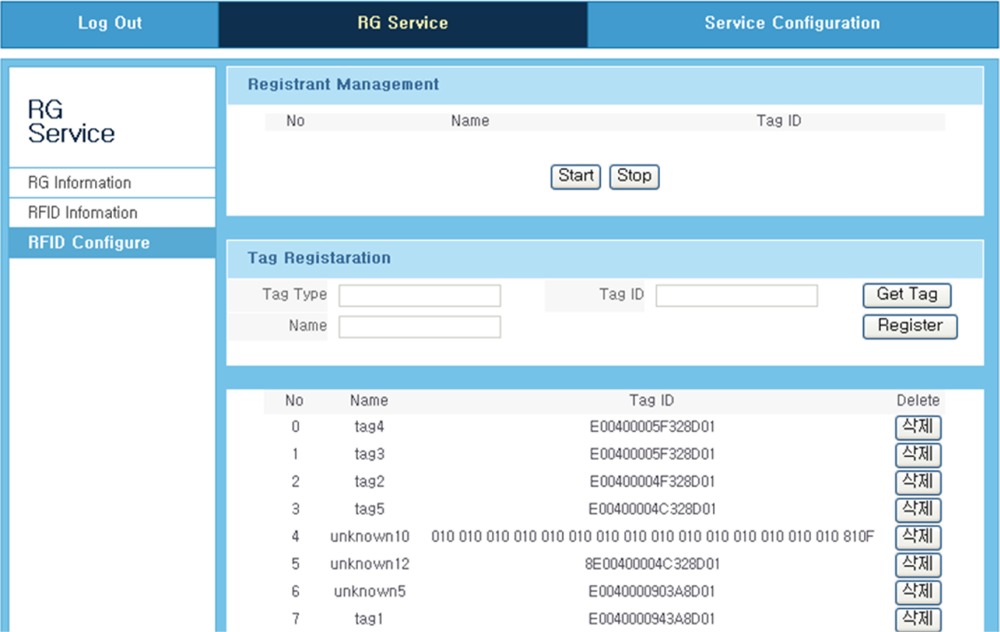Click the name unknown5
This screenshot has height=632, width=1000.
click(x=370, y=591)
